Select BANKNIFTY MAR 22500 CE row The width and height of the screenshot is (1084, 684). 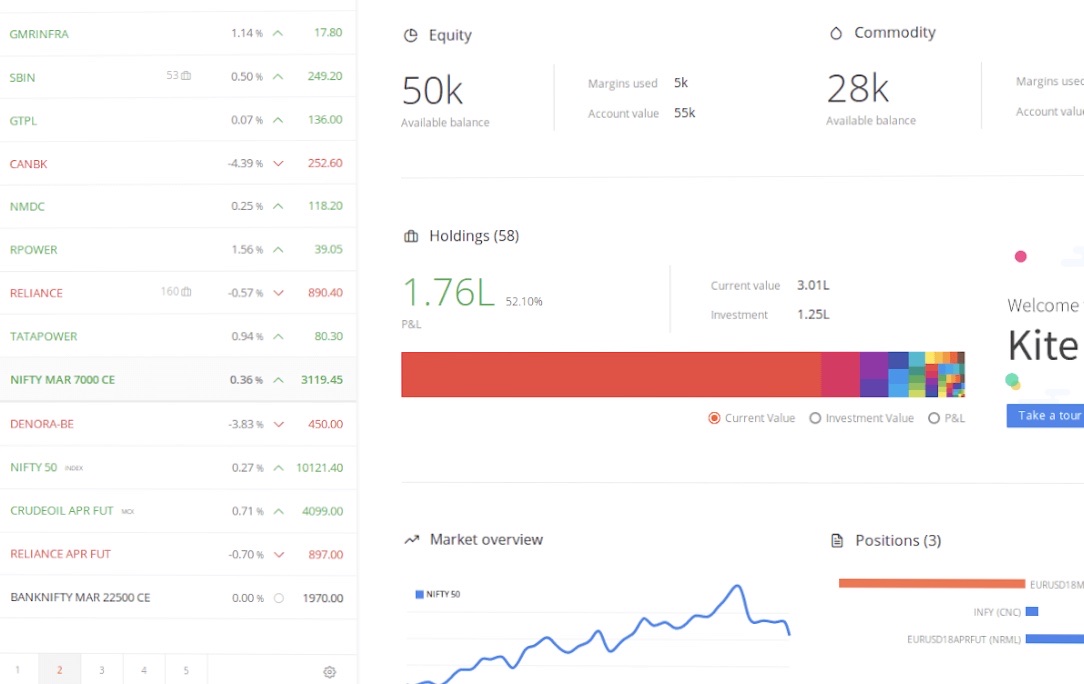pyautogui.click(x=178, y=598)
